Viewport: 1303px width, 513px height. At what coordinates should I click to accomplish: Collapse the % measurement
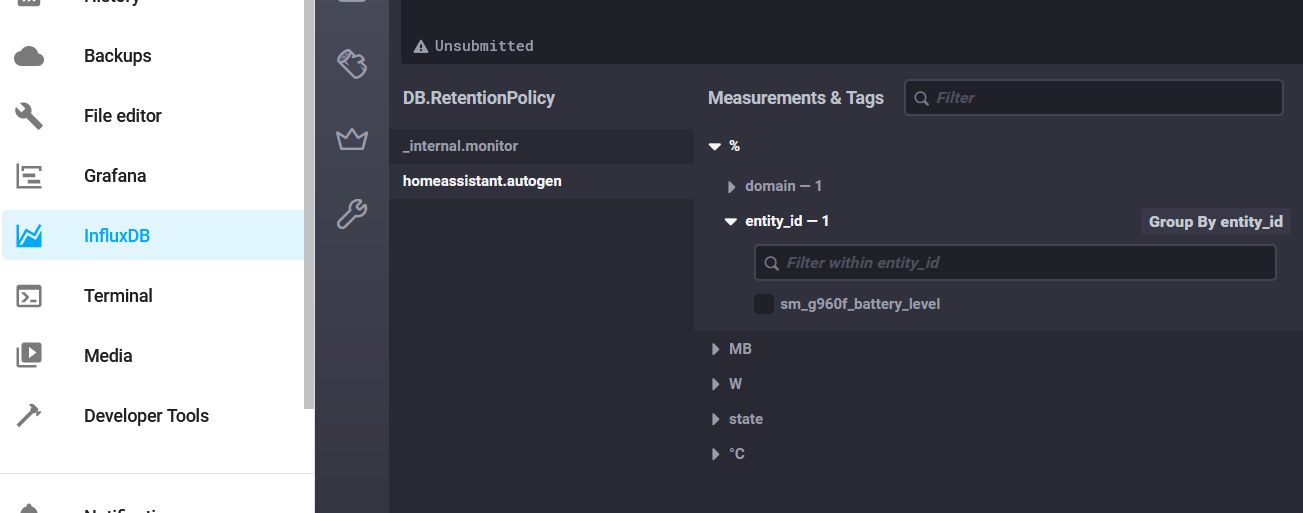click(x=715, y=146)
